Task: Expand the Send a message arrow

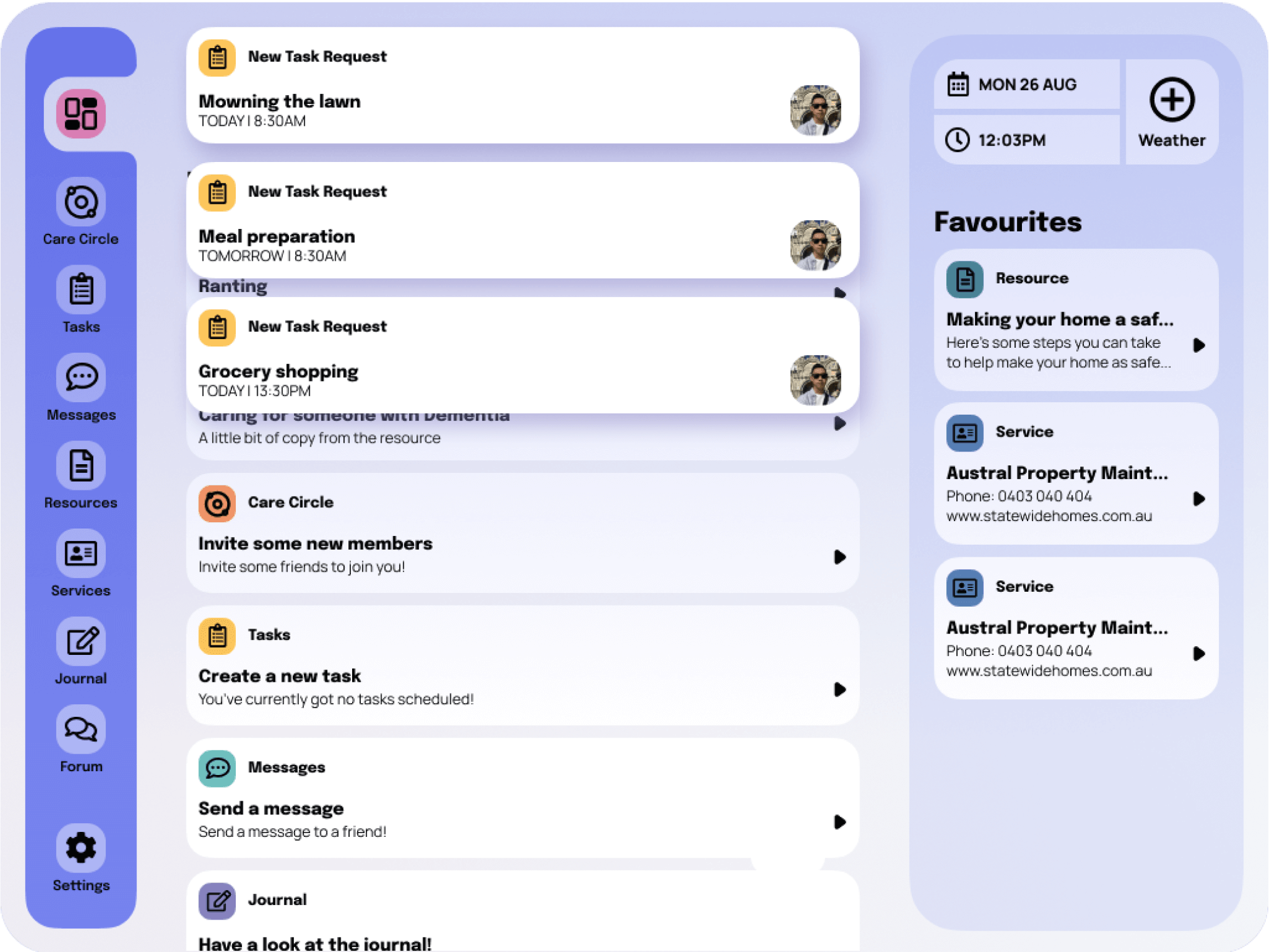Action: tap(839, 823)
